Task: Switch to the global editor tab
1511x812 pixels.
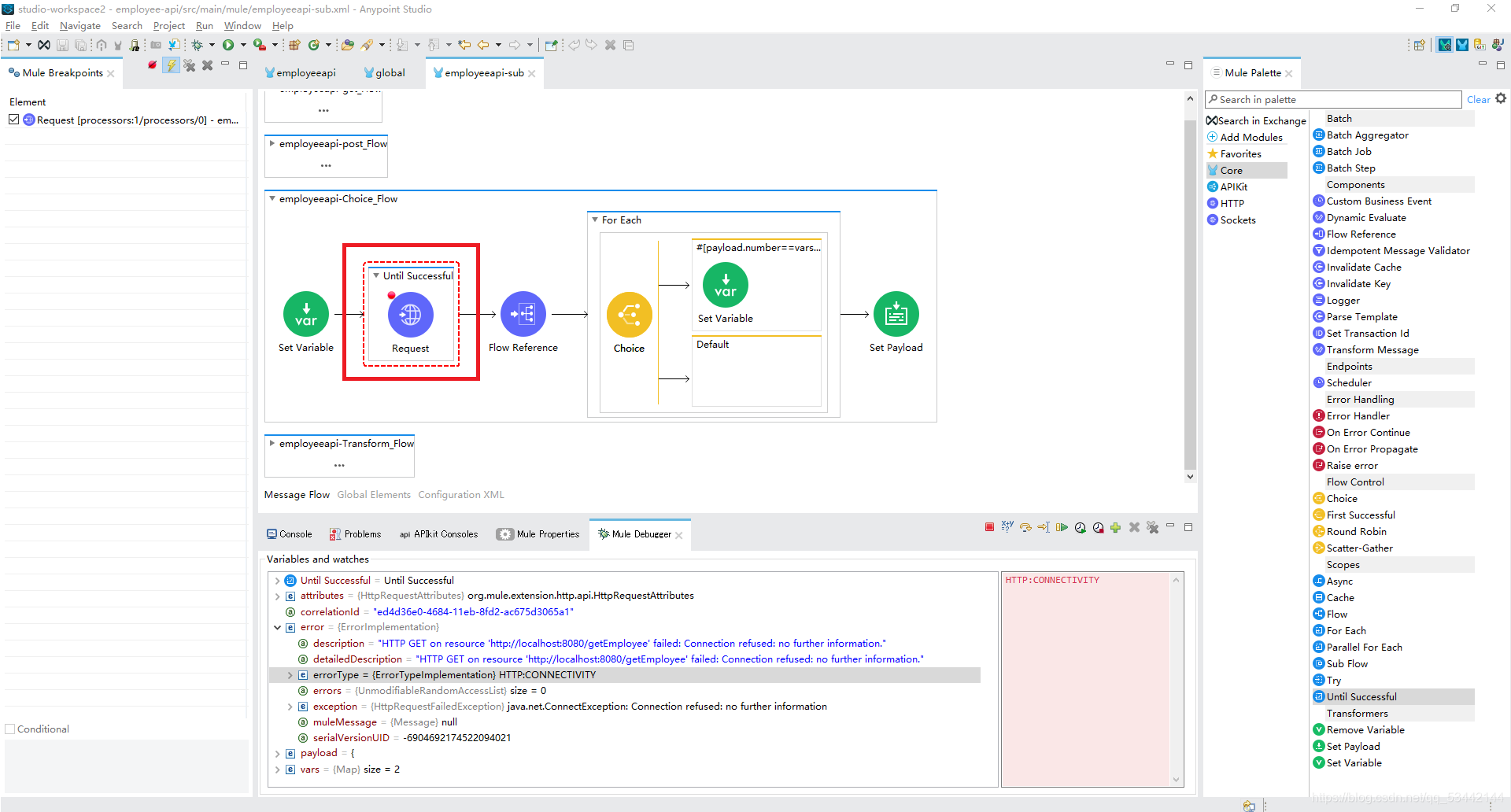Action: click(385, 73)
